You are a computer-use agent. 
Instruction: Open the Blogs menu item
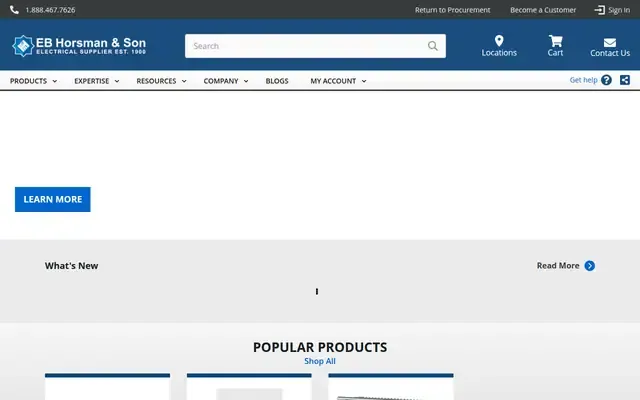pos(277,81)
